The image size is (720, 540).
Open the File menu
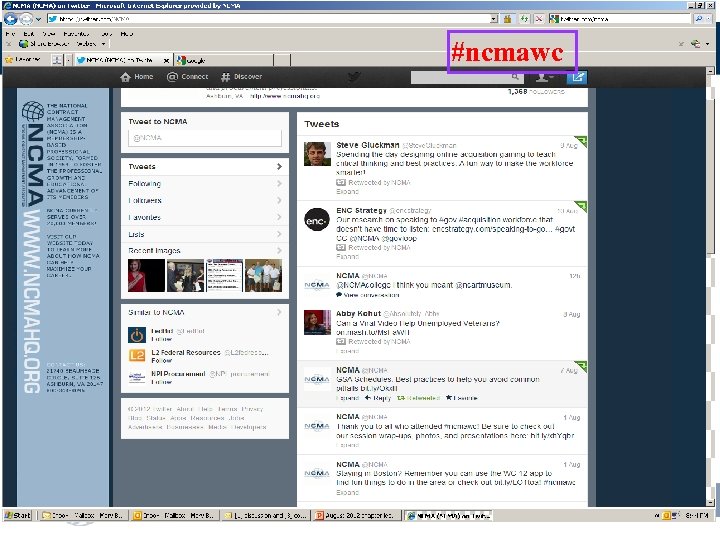tap(11, 34)
